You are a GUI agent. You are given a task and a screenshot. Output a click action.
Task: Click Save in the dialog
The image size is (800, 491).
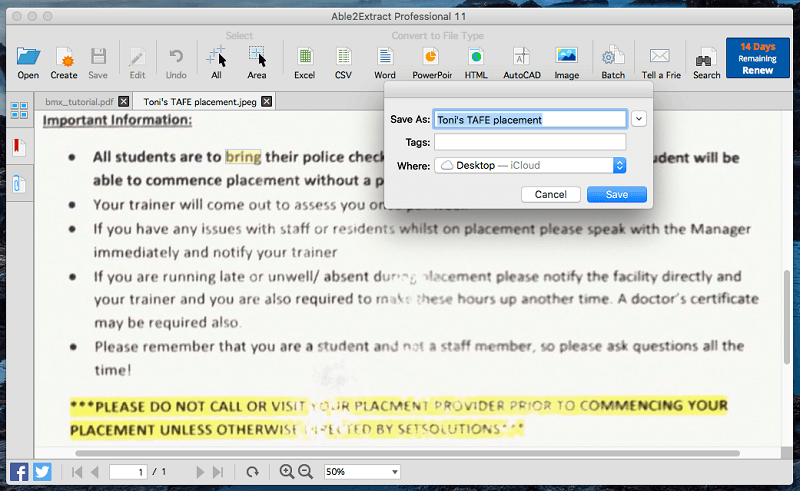[616, 194]
